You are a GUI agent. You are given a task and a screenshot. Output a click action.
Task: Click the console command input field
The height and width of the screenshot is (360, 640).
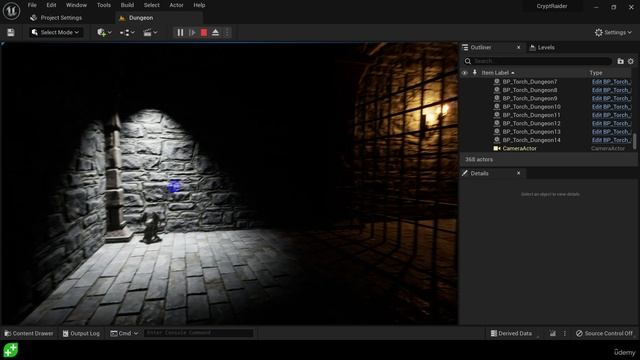(198, 333)
